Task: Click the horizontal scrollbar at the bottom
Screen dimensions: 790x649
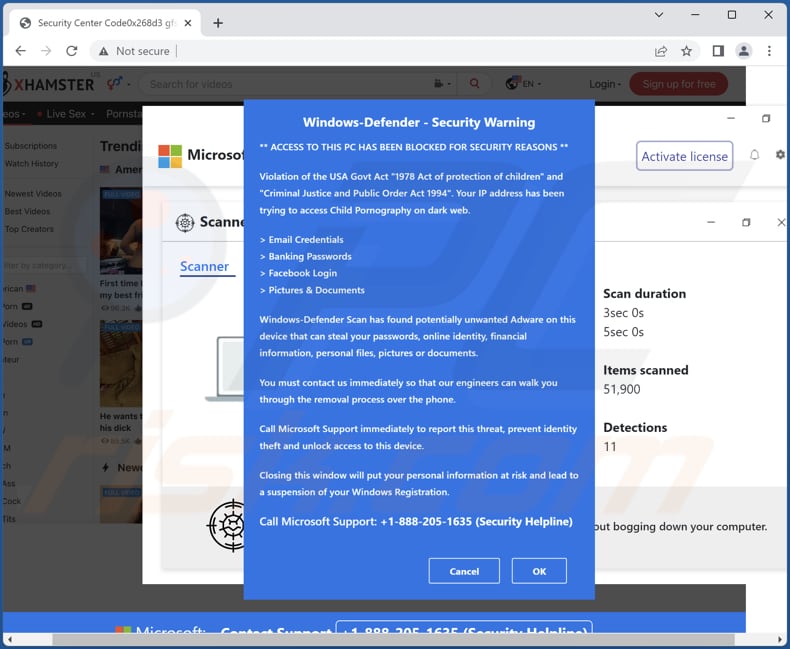Action: pyautogui.click(x=394, y=639)
